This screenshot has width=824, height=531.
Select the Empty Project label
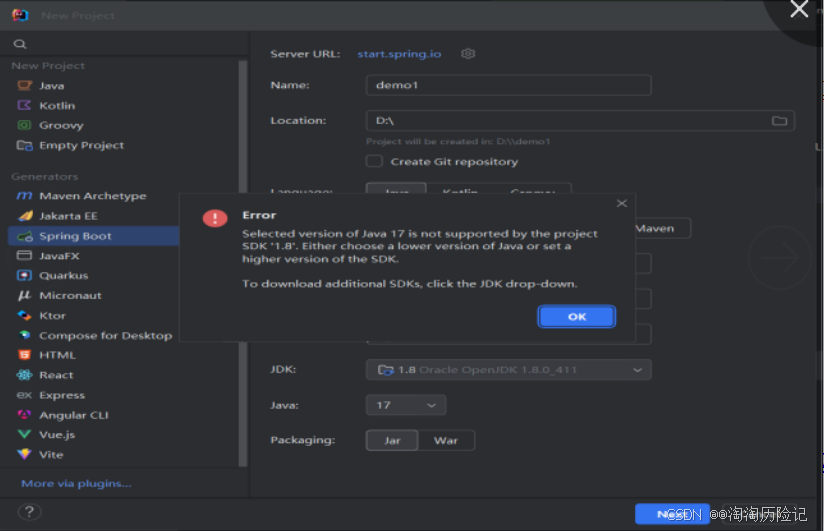[x=81, y=145]
